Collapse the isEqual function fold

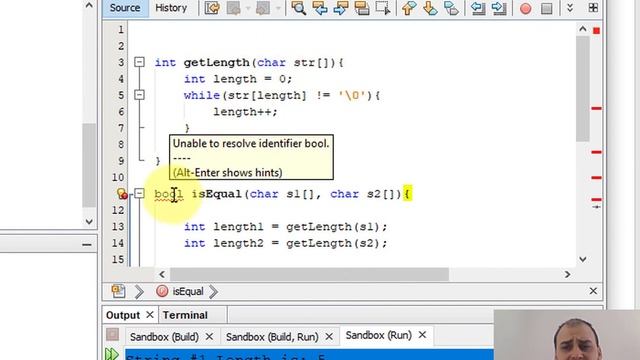coord(139,193)
